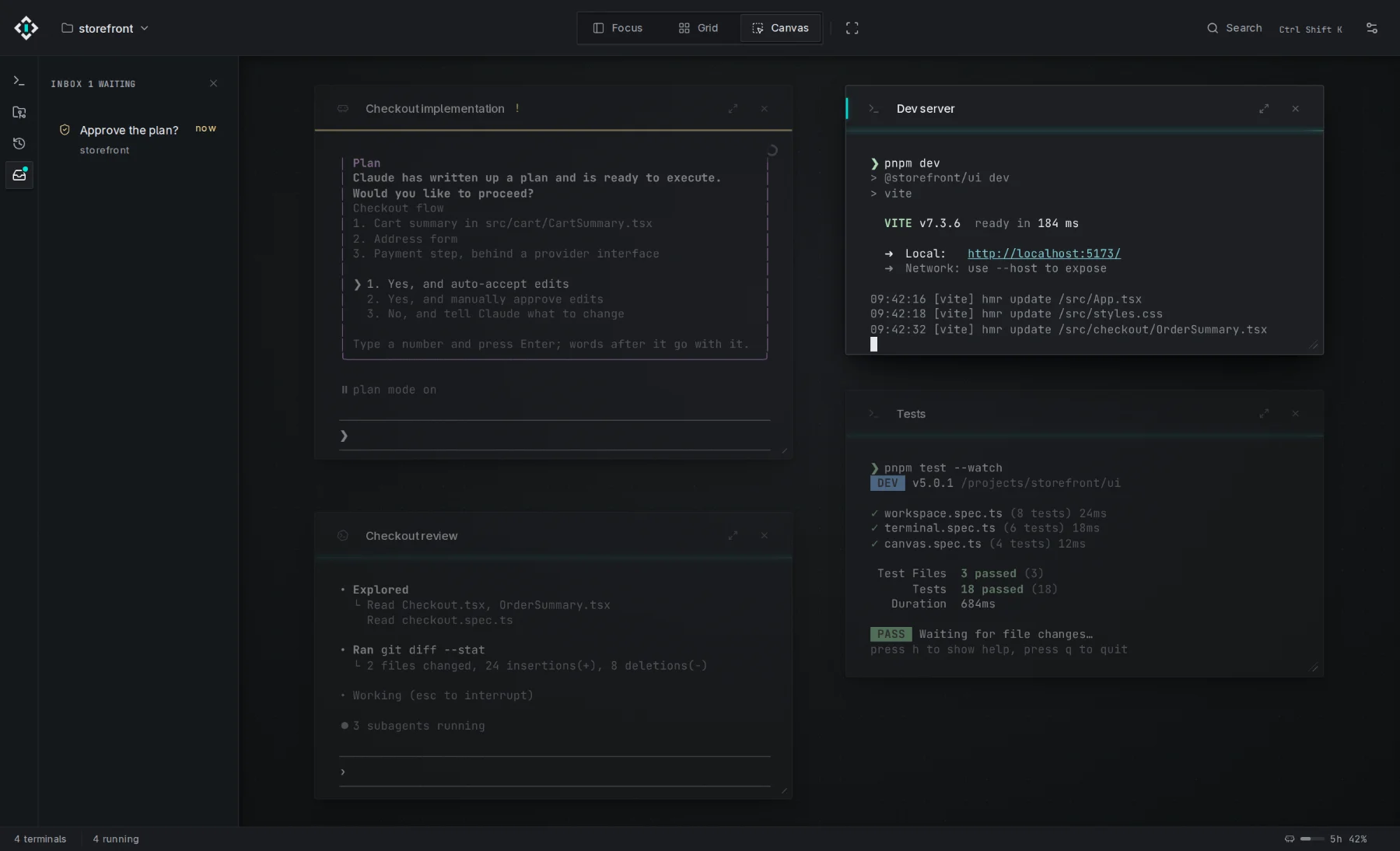Click the Dev server terminal icon
Image resolution: width=1400 pixels, height=851 pixels.
(x=874, y=109)
